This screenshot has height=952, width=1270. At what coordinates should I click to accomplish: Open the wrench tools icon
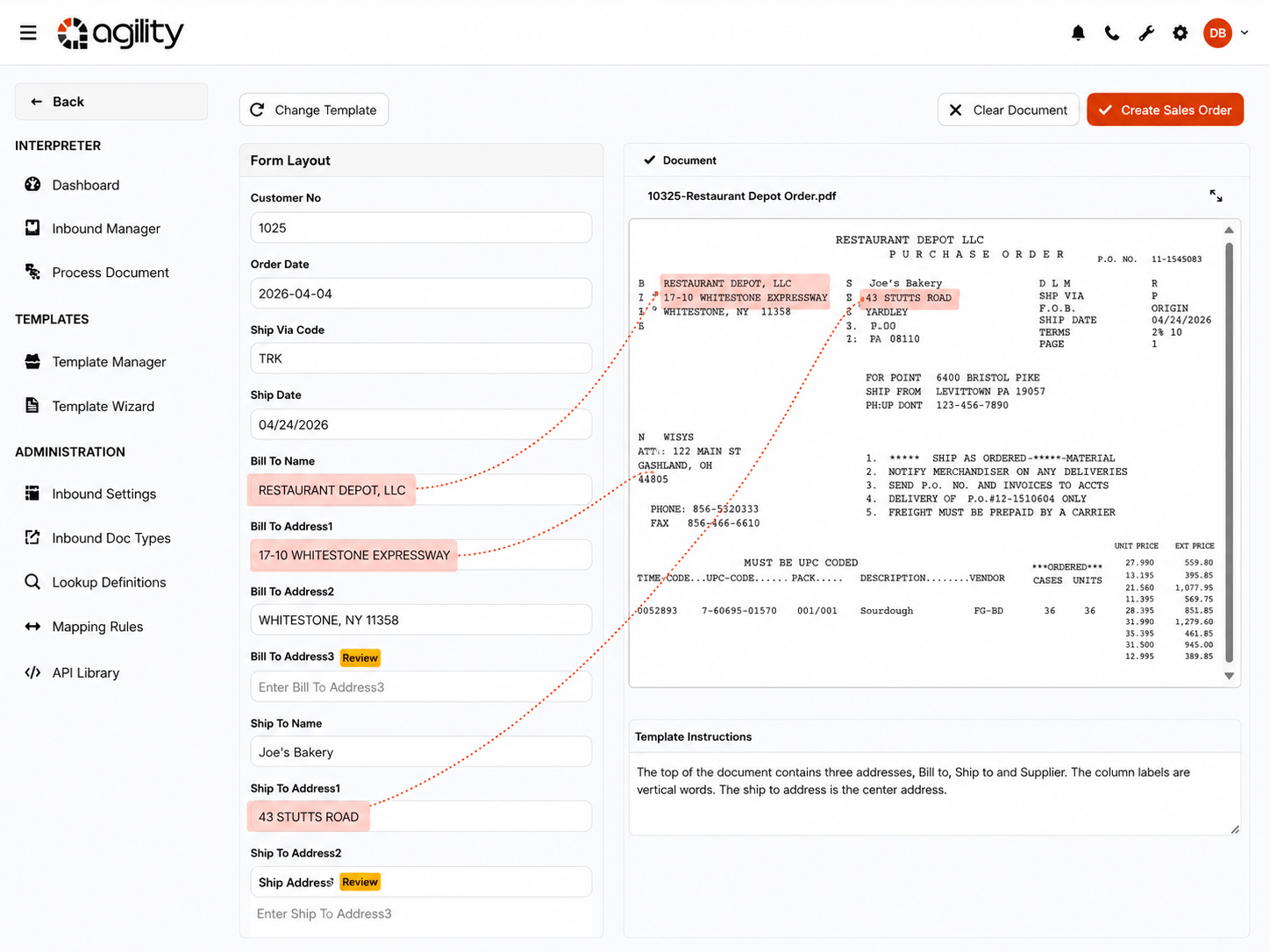tap(1146, 33)
